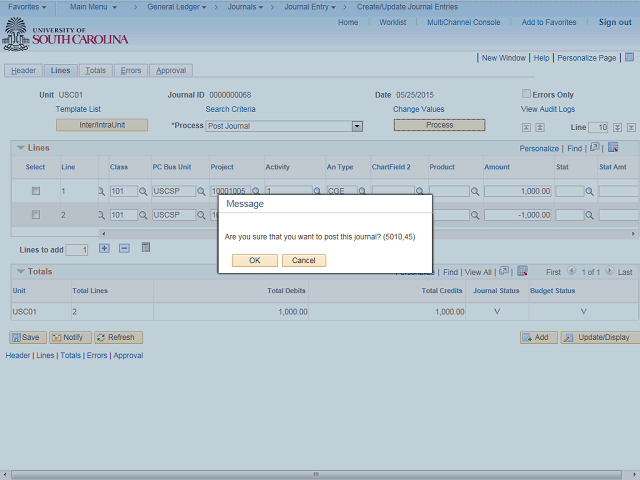Click Personalize in the Lines grid
The height and width of the screenshot is (480, 640).
click(539, 149)
